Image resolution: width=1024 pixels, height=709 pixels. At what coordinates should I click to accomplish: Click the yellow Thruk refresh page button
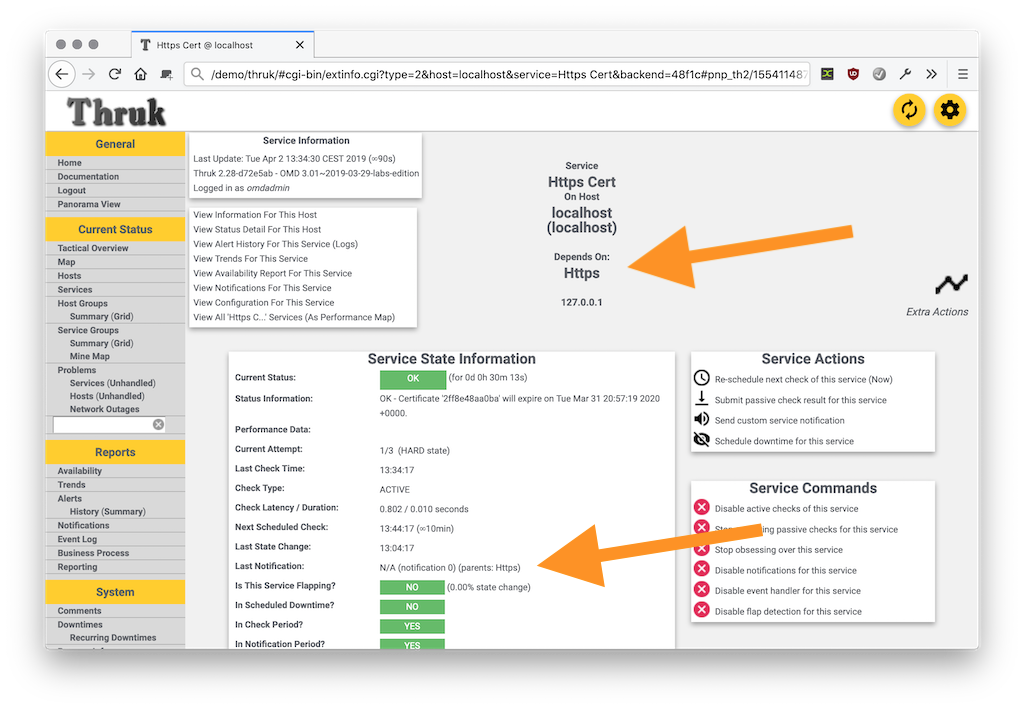[909, 110]
